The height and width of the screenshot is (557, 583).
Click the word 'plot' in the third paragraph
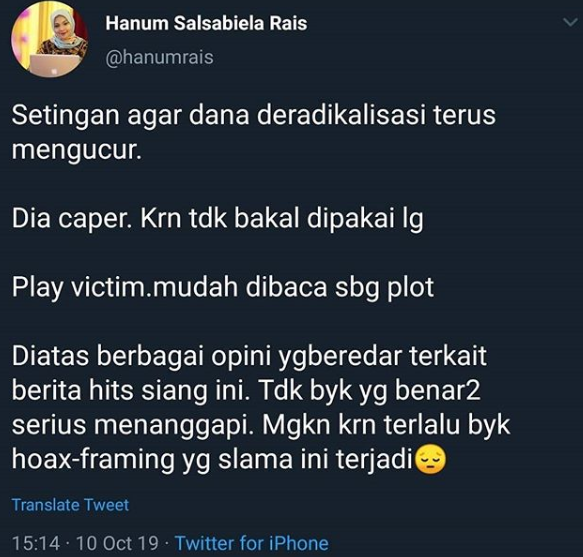pos(410,288)
